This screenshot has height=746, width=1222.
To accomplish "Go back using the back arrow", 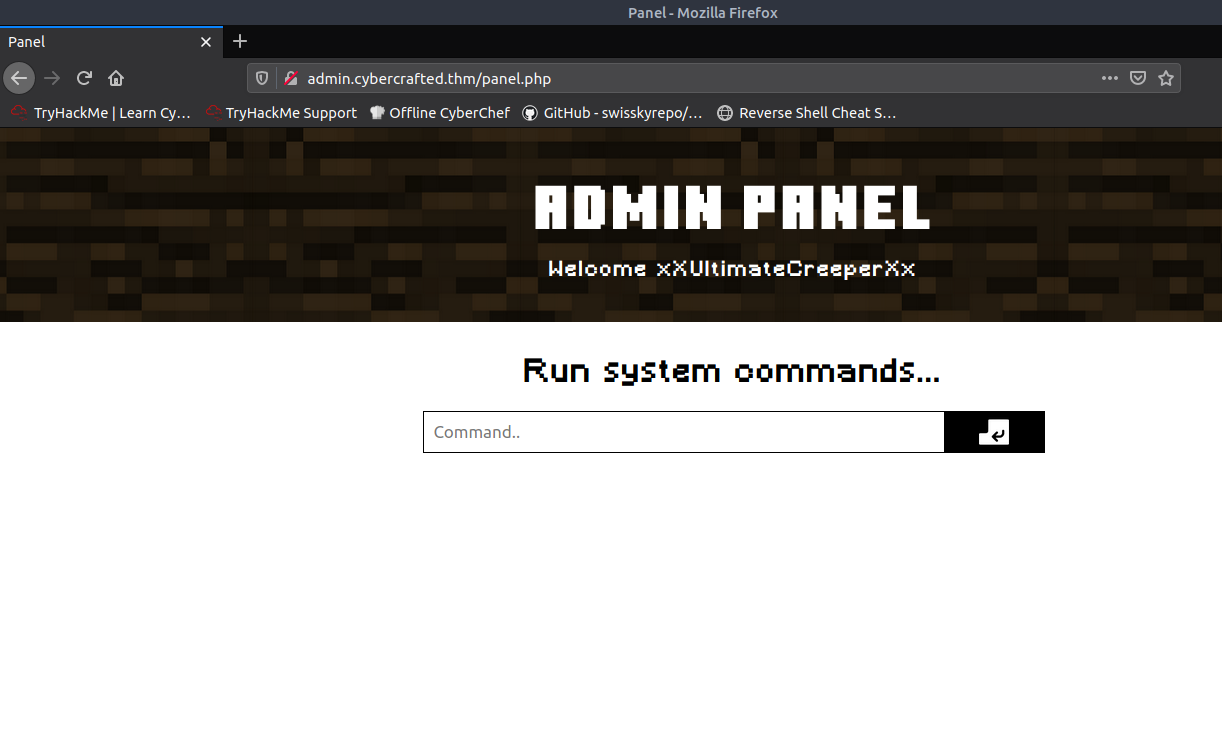I will (19, 78).
